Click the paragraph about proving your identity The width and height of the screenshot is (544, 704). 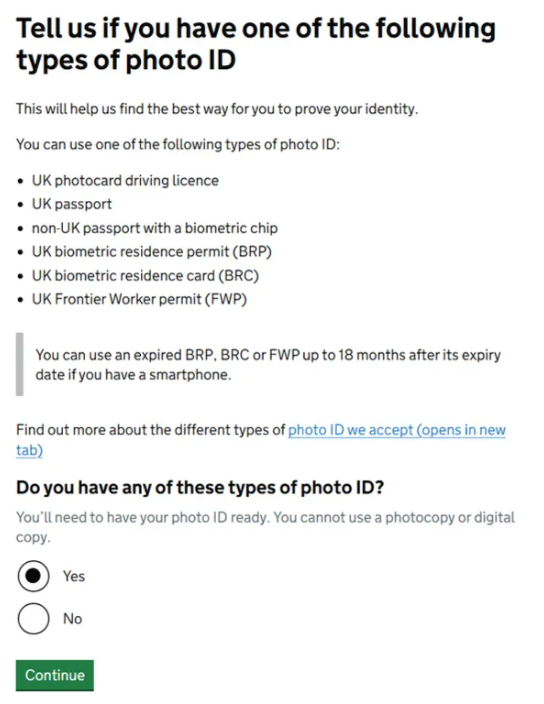tap(217, 109)
